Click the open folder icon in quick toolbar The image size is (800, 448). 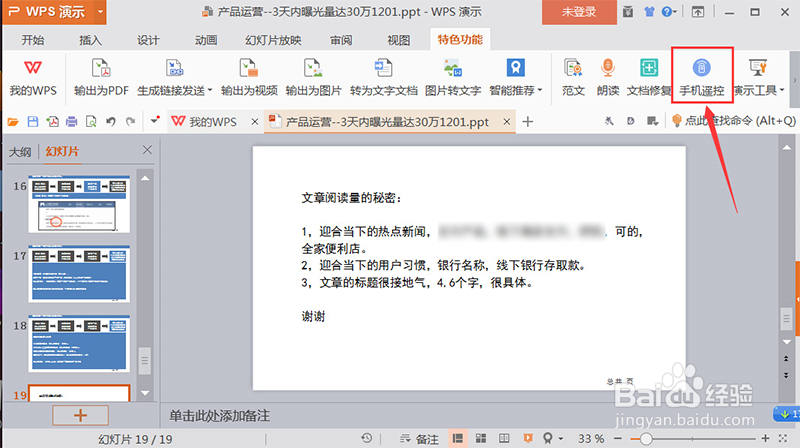point(13,121)
